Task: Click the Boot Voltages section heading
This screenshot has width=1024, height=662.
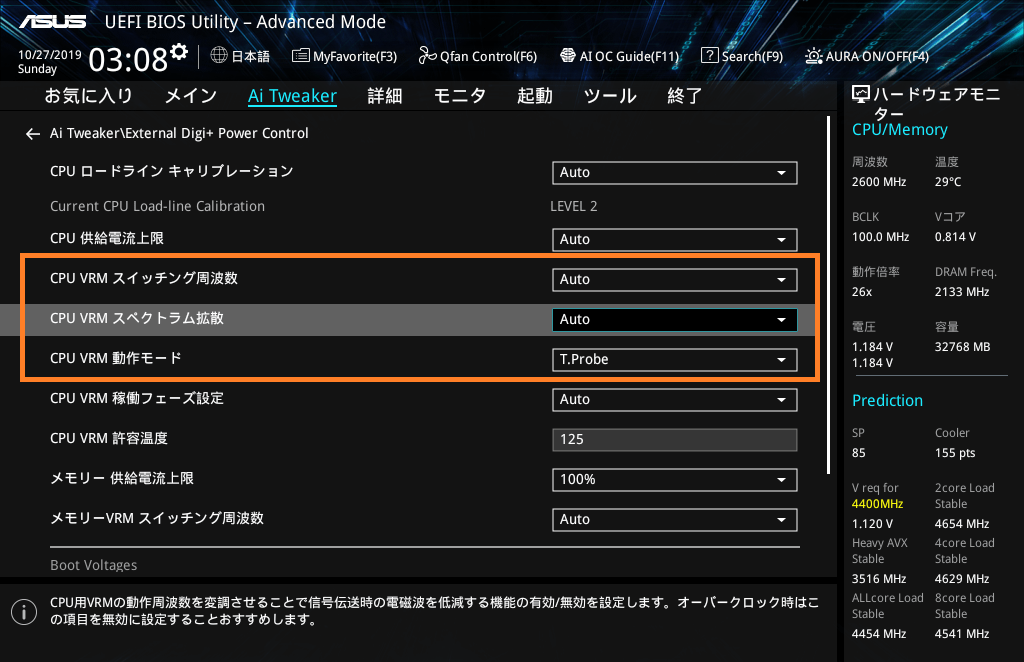Action: 94,565
